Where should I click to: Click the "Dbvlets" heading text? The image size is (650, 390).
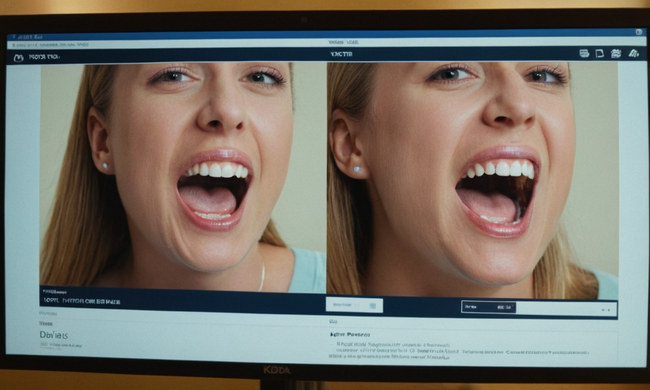pyautogui.click(x=54, y=335)
